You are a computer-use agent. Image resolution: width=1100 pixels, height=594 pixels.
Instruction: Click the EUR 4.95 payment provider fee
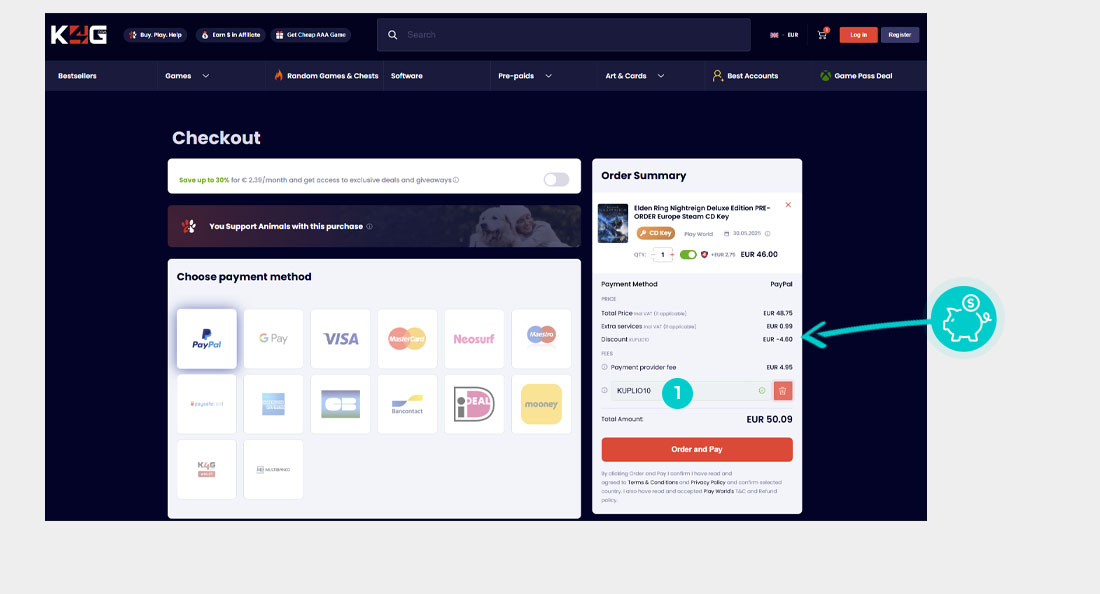[x=779, y=367]
